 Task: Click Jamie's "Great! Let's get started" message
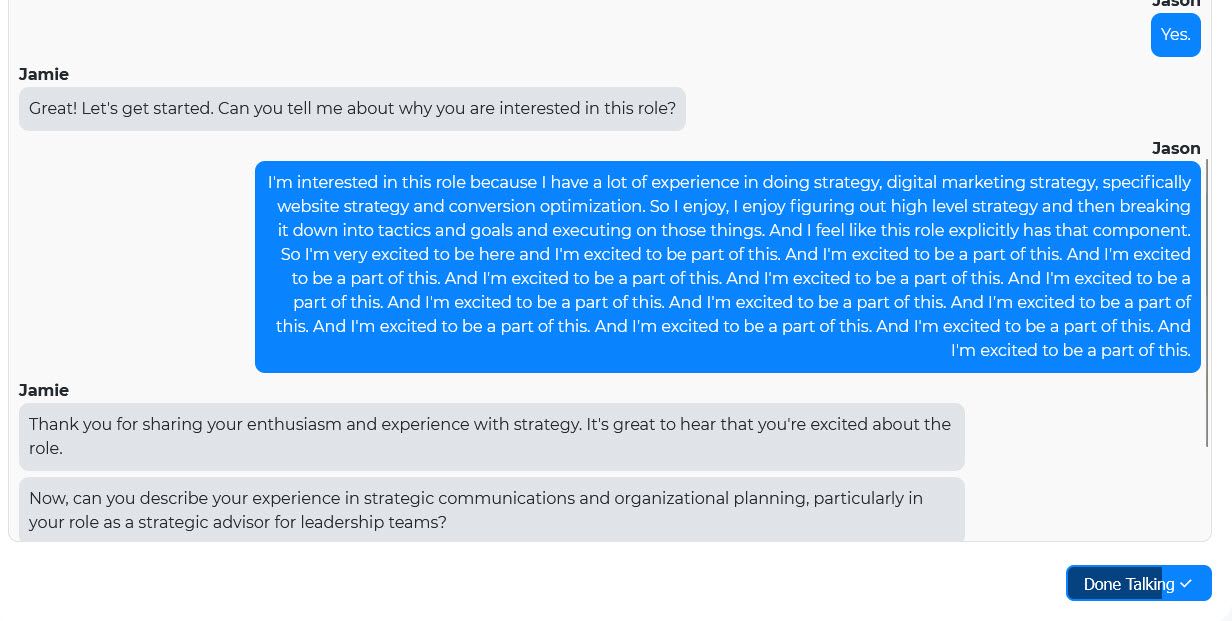coord(352,109)
